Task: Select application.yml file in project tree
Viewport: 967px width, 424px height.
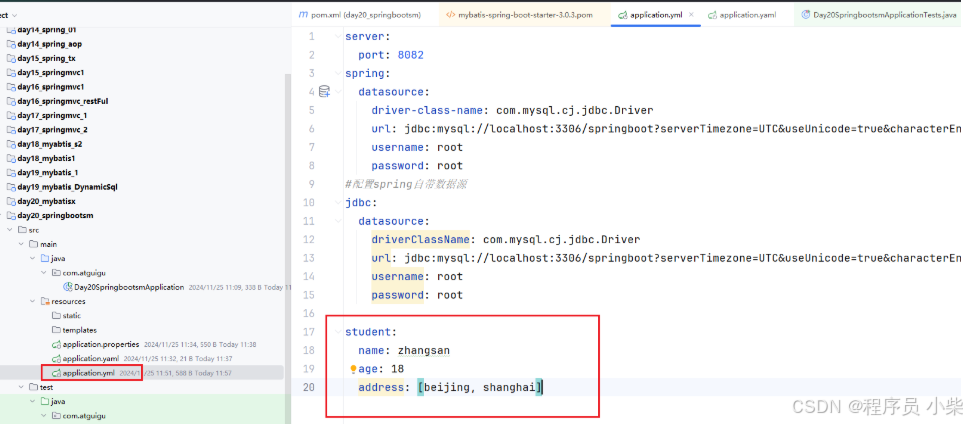Action: tap(88, 373)
